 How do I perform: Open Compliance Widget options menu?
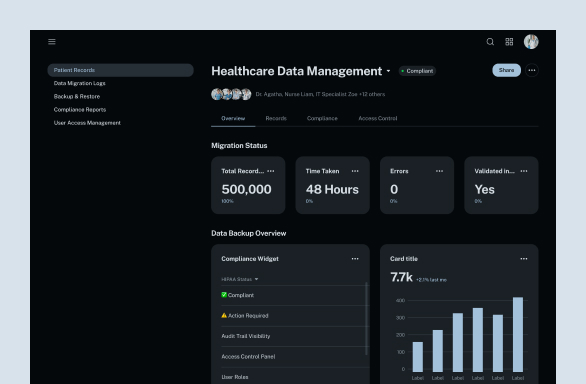355,259
